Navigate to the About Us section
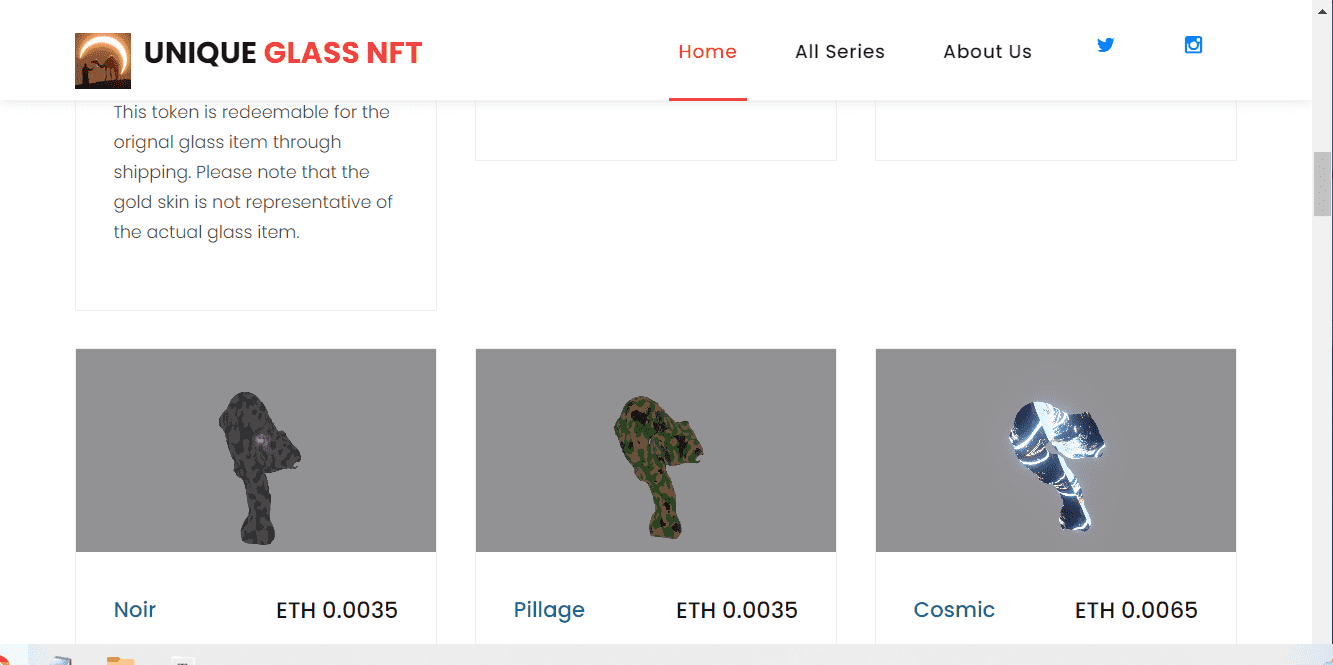 (x=987, y=51)
